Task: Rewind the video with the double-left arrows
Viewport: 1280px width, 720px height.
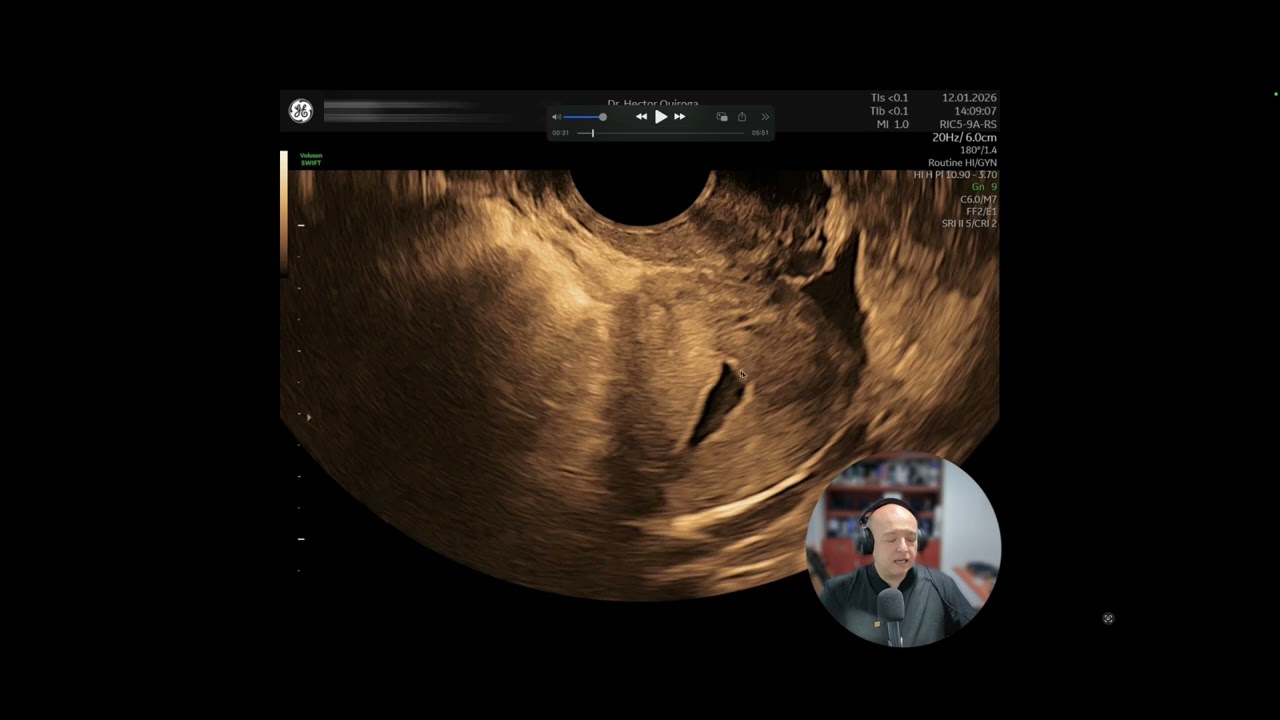Action: [x=641, y=117]
